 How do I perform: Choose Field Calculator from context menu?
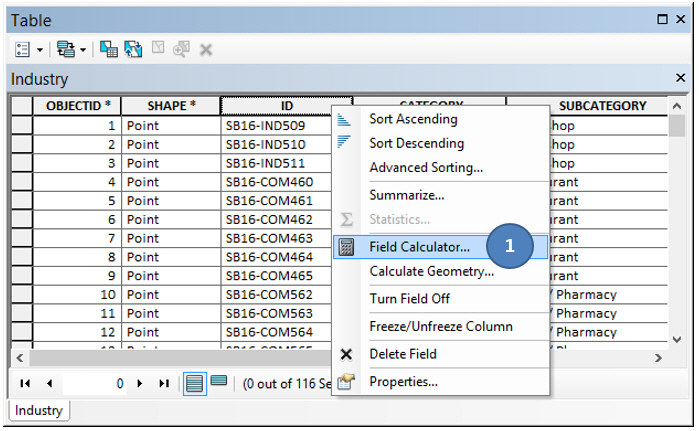[419, 246]
